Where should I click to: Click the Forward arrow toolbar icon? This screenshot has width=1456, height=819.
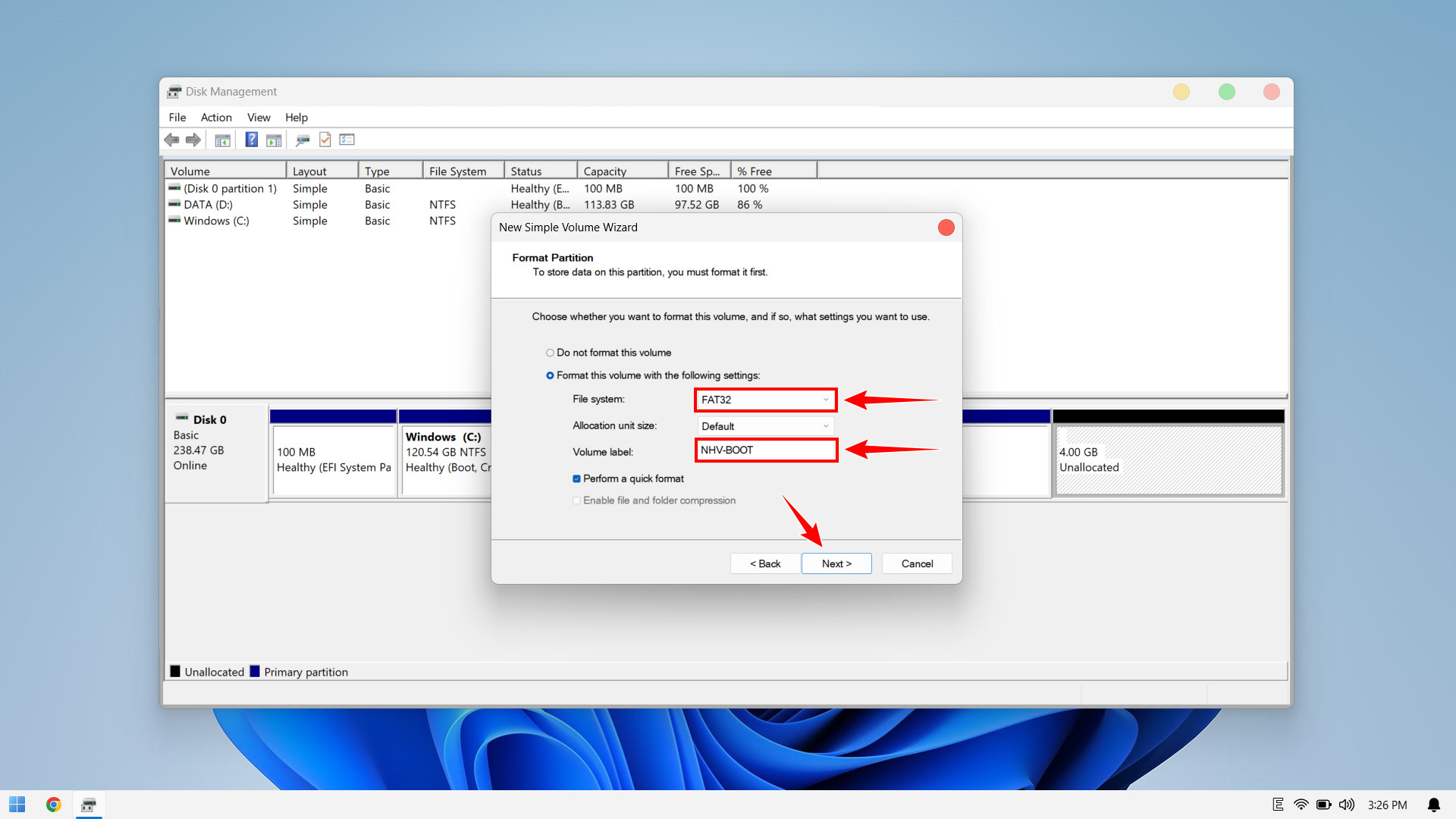click(x=193, y=140)
